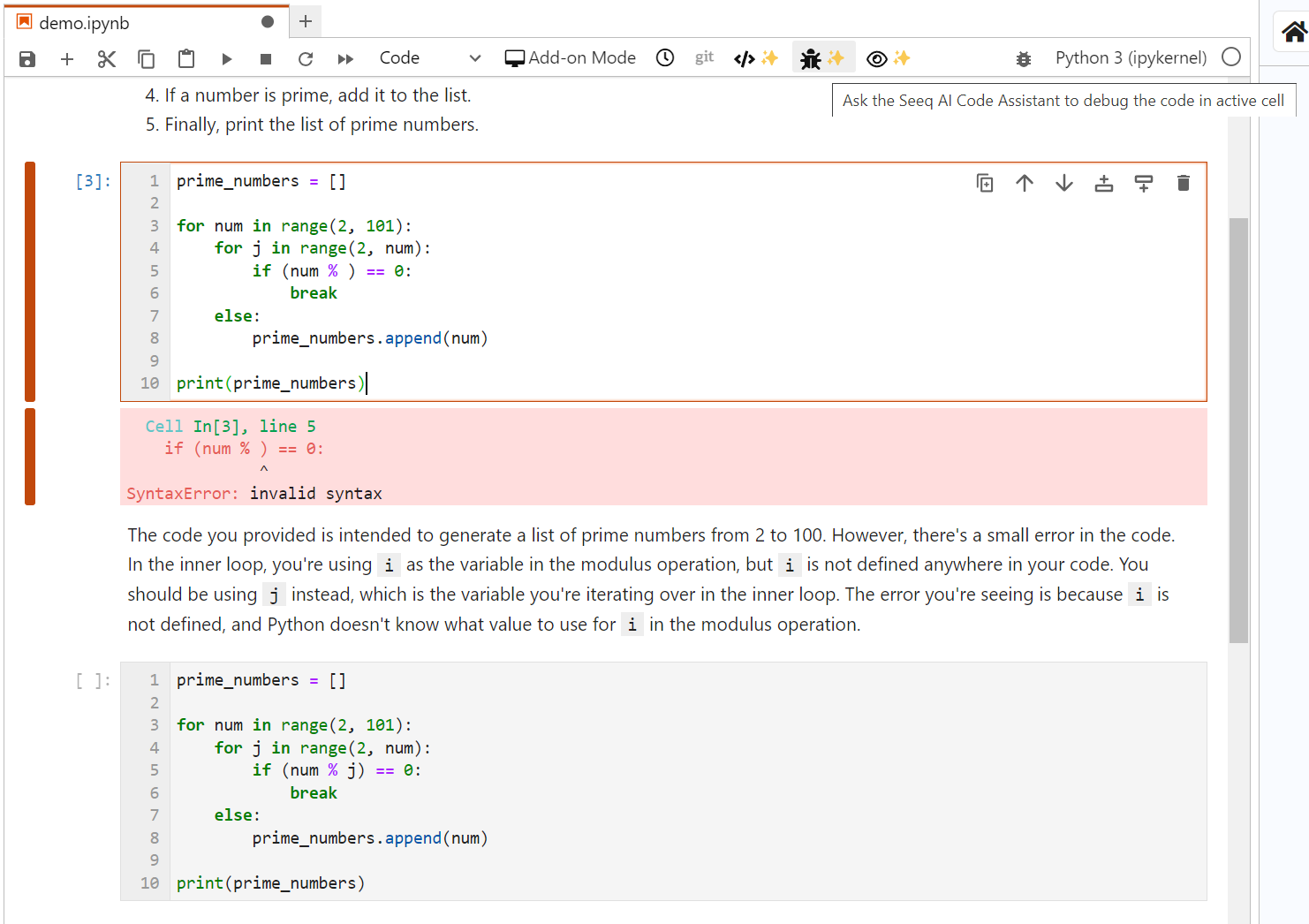
Task: Restart the kernel using the refresh icon
Action: [306, 59]
